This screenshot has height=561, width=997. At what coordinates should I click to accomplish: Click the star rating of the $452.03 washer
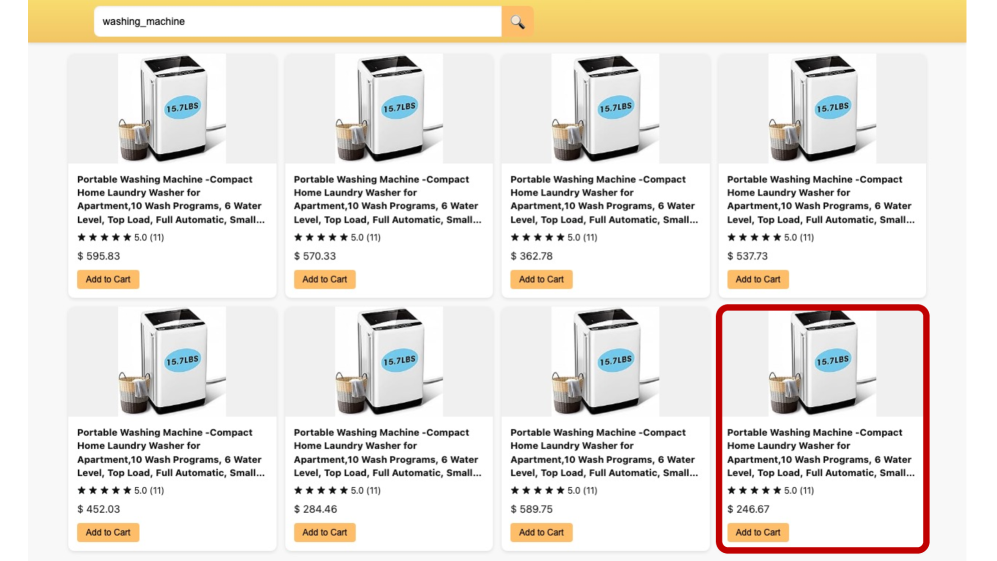coord(105,491)
